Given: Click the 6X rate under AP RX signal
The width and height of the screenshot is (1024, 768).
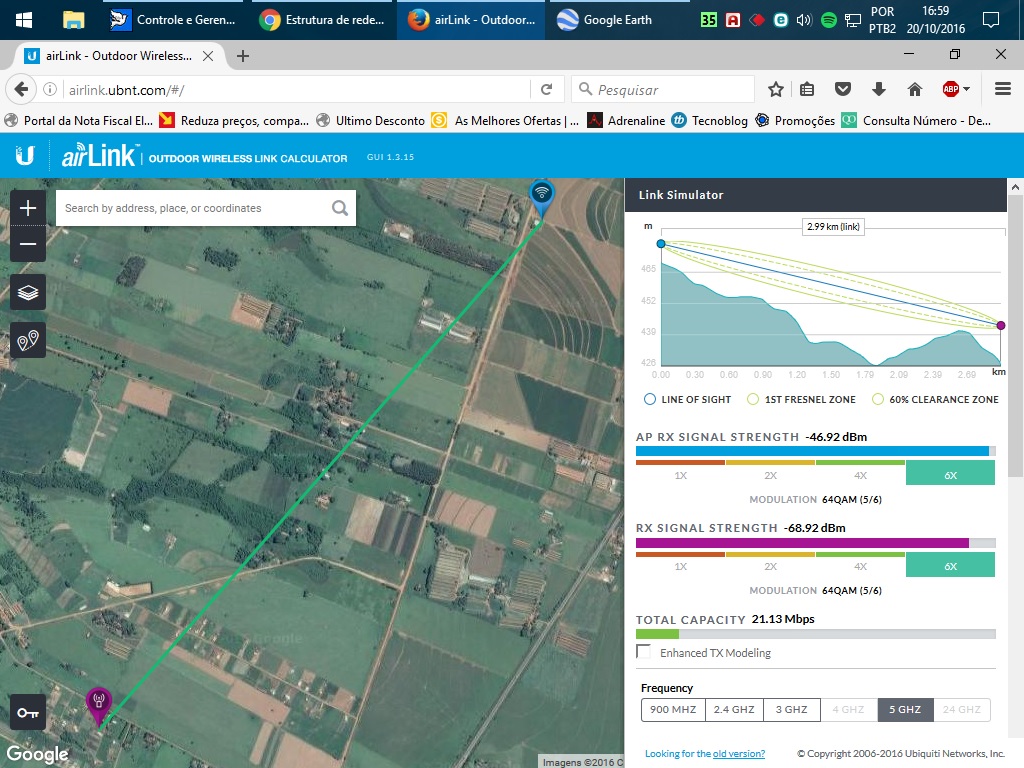Looking at the screenshot, I should click(x=950, y=473).
